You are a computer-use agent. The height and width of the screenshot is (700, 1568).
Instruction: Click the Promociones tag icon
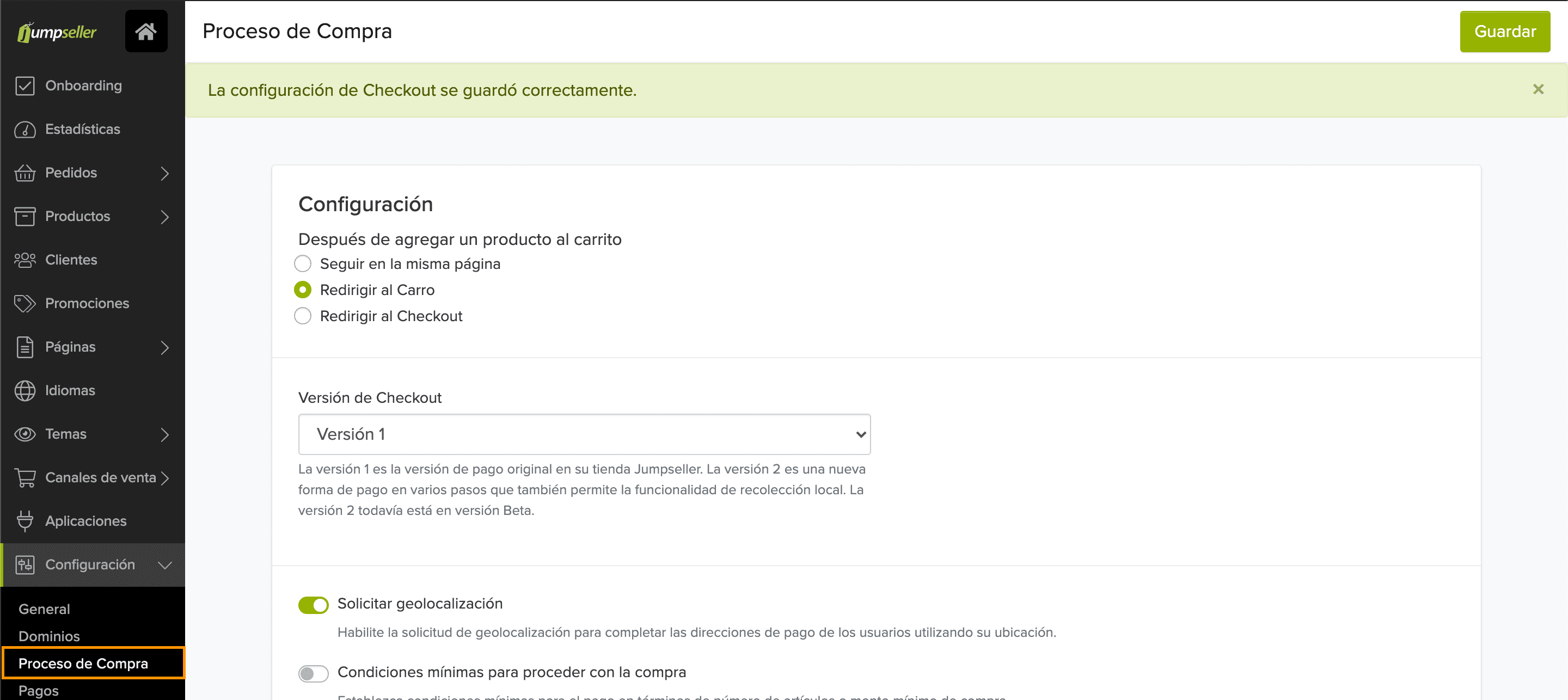tap(25, 303)
